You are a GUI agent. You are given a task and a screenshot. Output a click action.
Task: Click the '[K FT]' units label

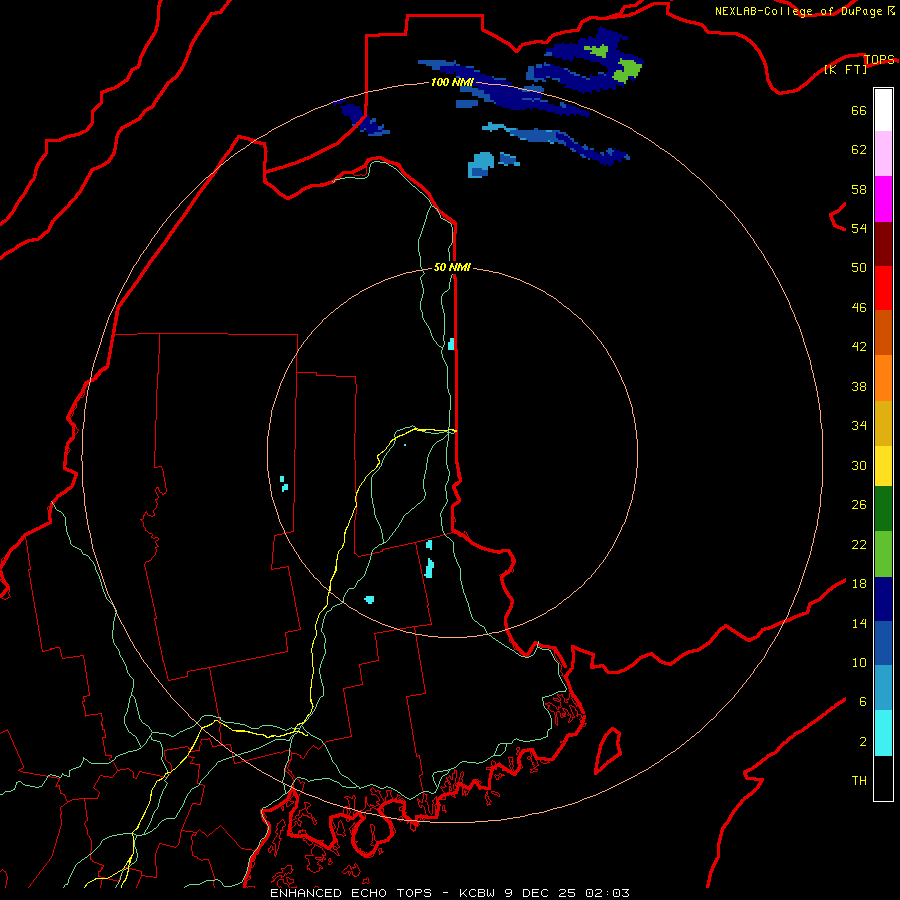[845, 69]
